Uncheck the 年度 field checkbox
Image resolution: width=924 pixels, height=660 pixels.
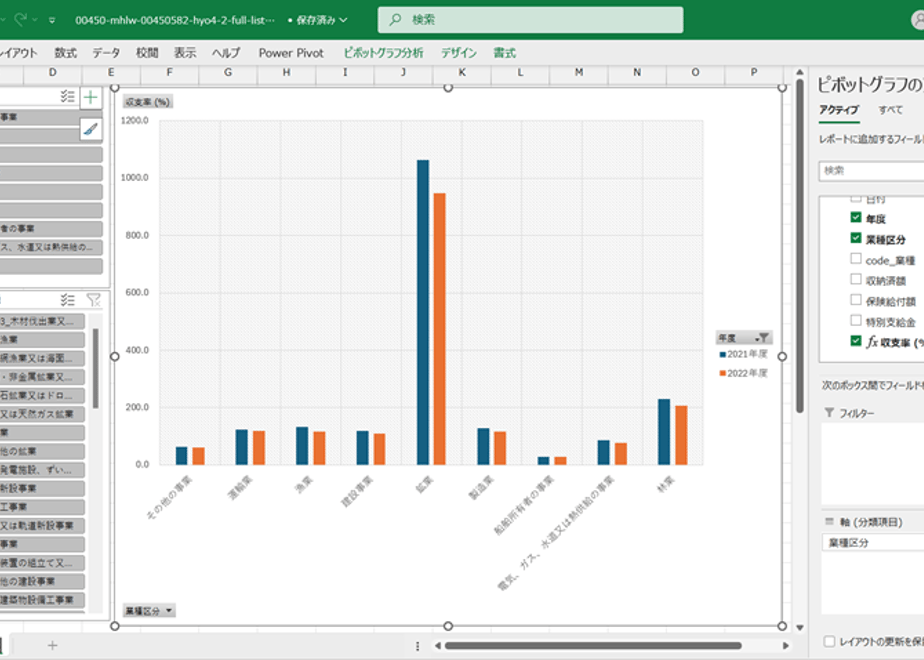click(x=856, y=217)
